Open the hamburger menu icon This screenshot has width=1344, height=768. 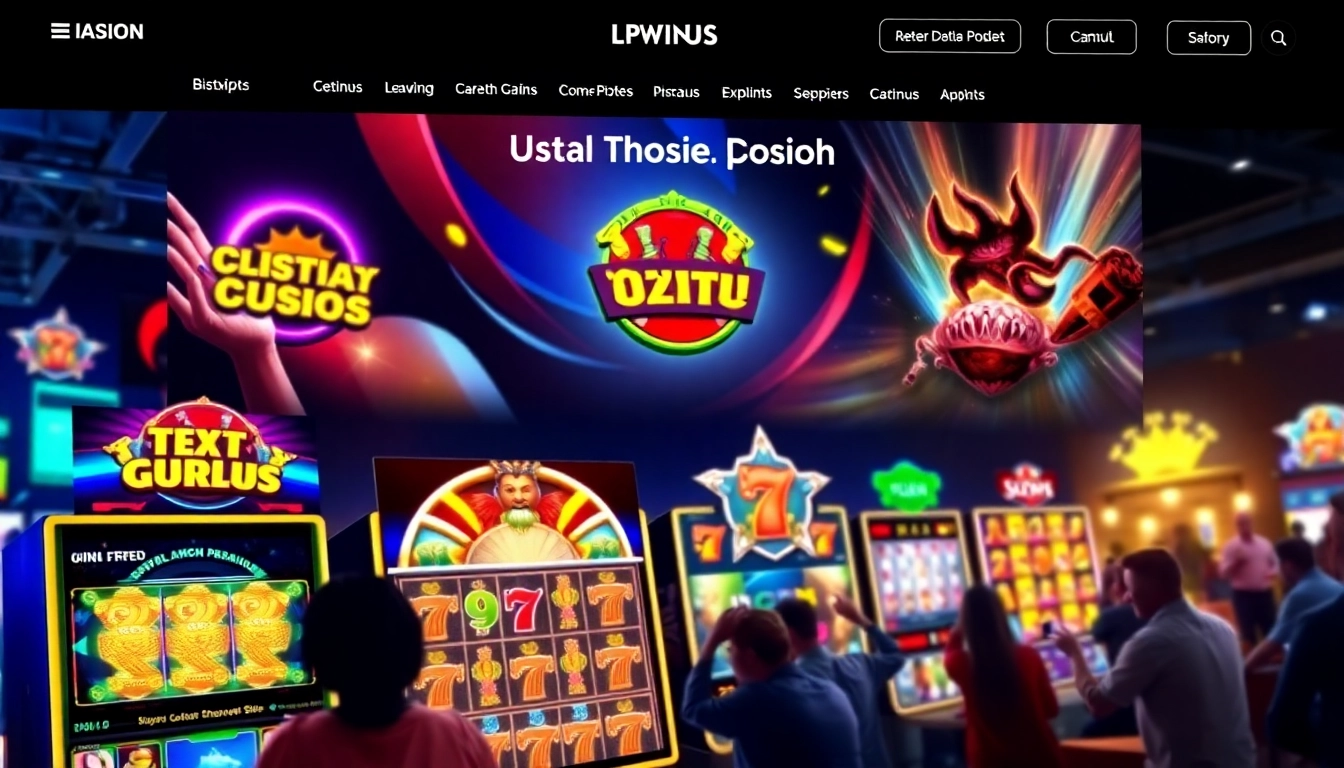click(x=60, y=31)
